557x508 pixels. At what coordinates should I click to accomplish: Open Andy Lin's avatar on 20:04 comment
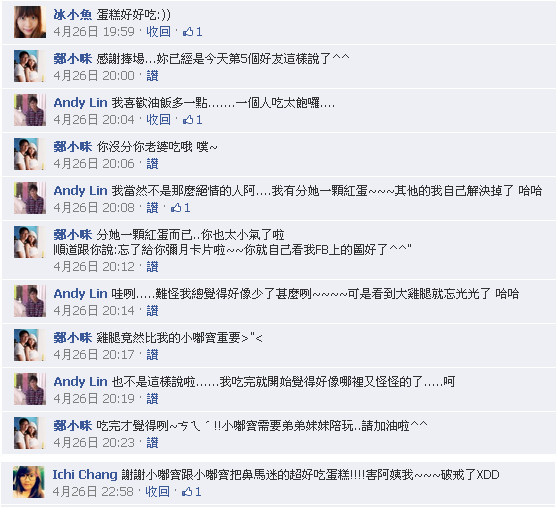coord(30,110)
